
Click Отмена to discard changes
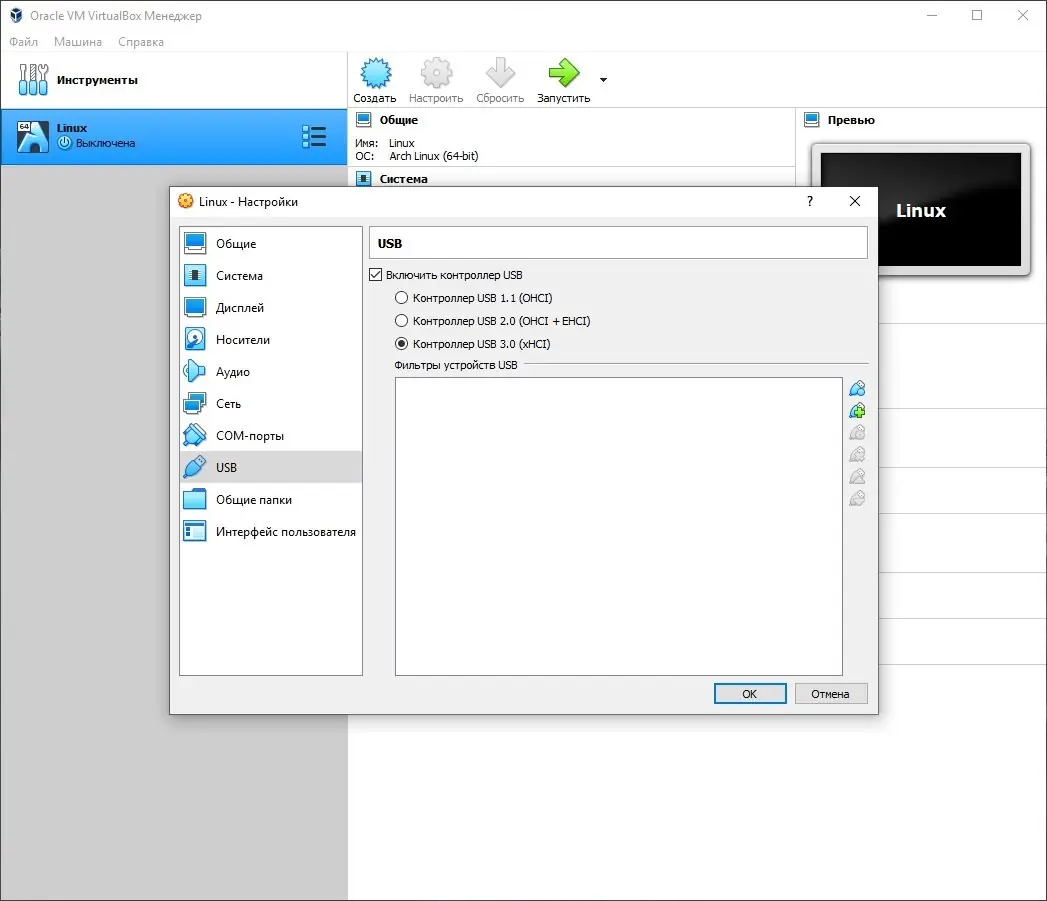pos(831,694)
